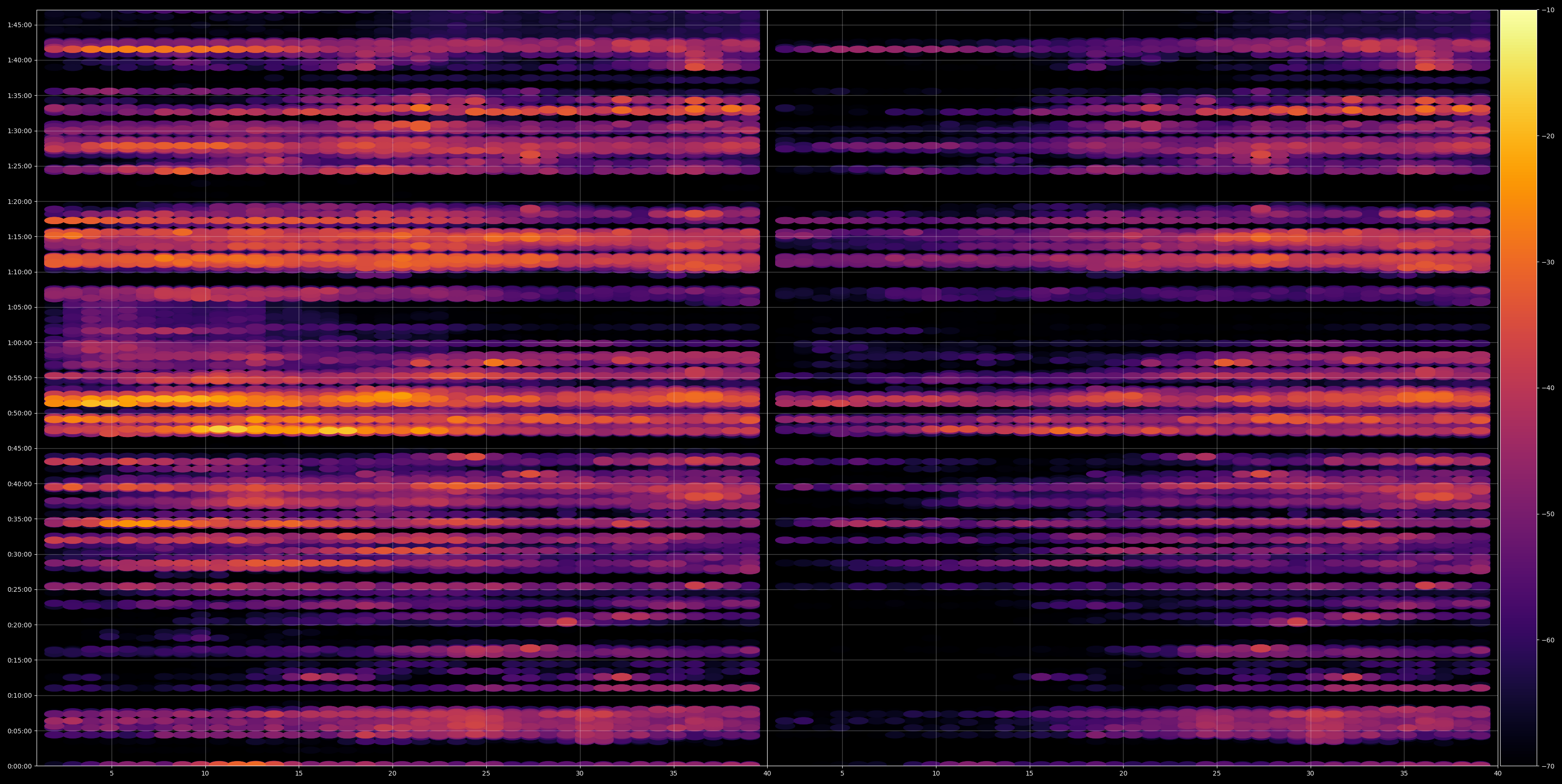The image size is (1562, 784).
Task: Click the 1:20:00 time tick label
Action: 19,201
